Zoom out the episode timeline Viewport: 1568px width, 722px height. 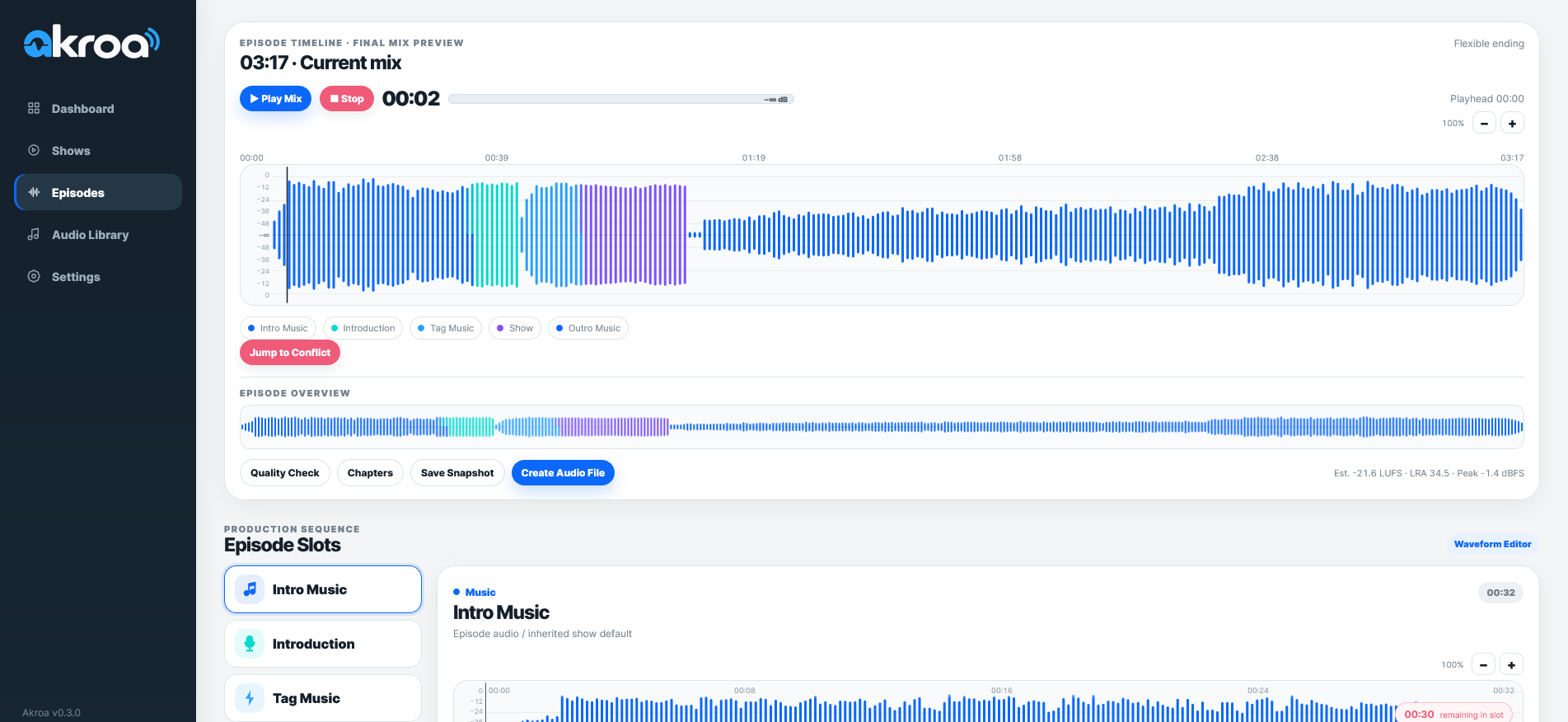click(1484, 124)
